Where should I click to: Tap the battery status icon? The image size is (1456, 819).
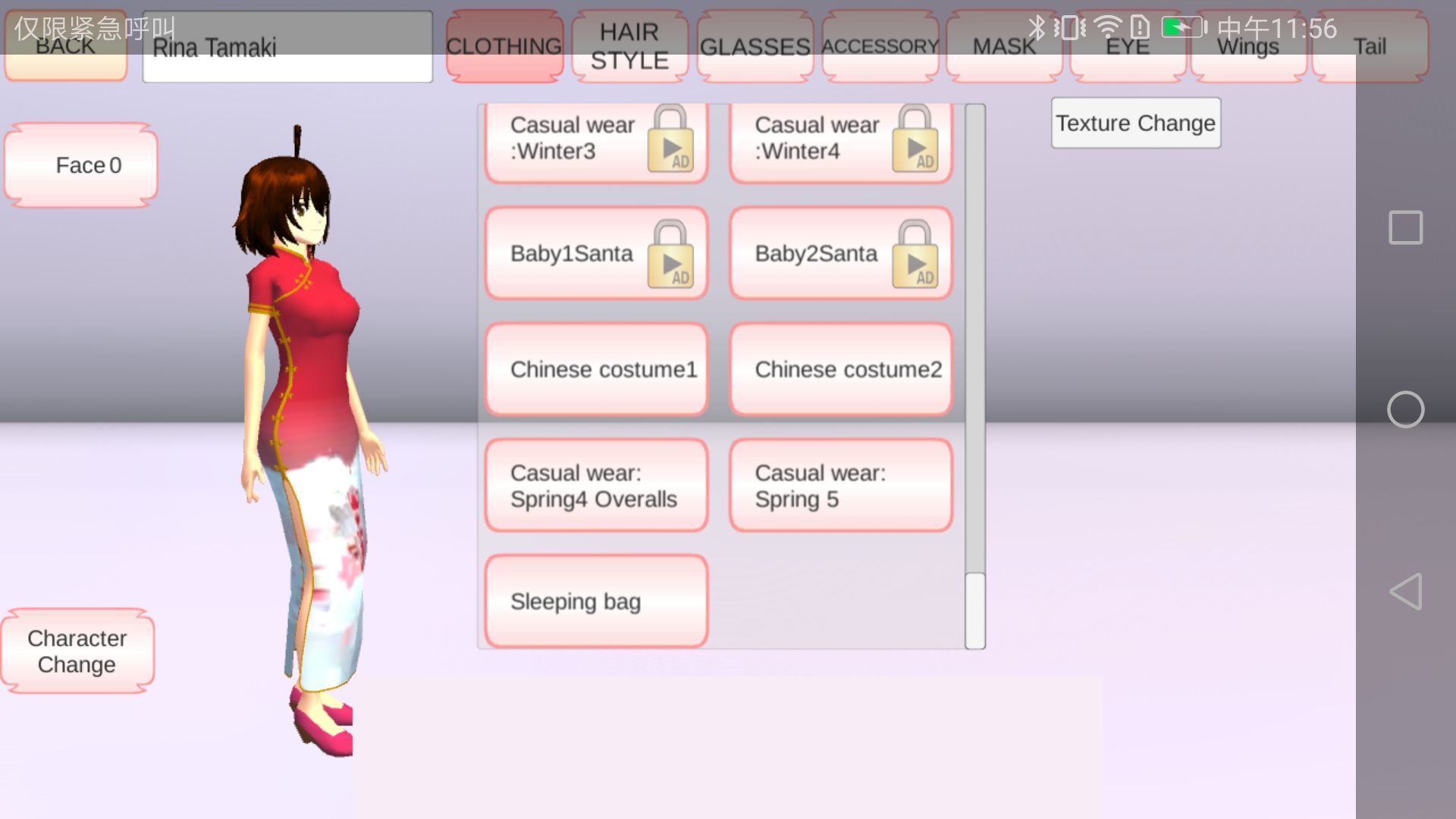[x=1183, y=28]
